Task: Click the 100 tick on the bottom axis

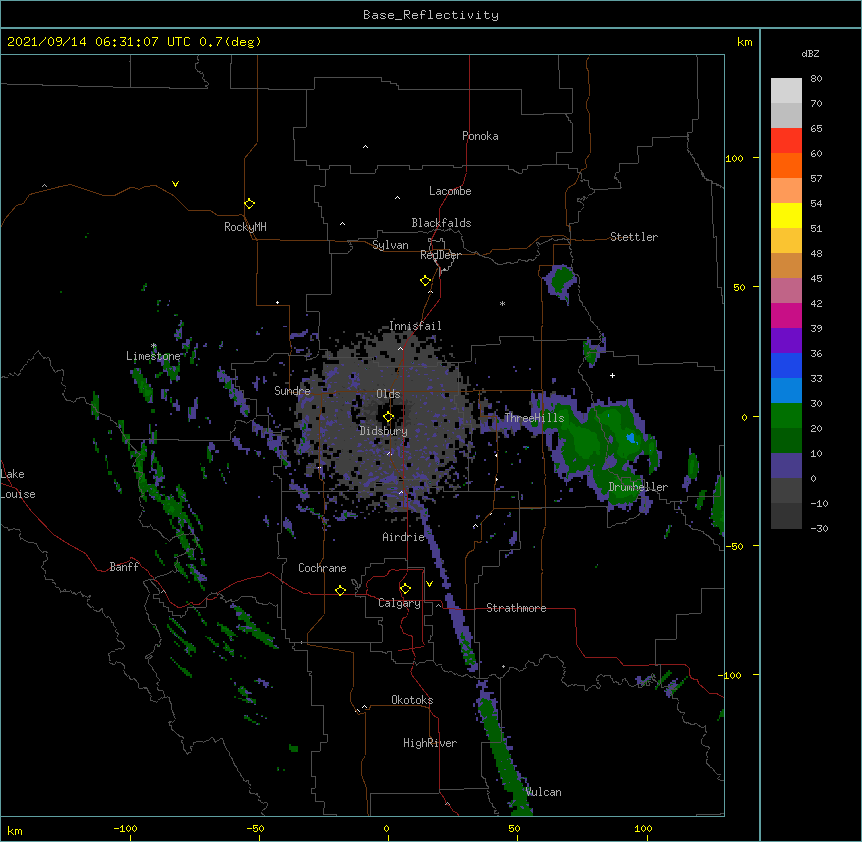Action: [643, 828]
